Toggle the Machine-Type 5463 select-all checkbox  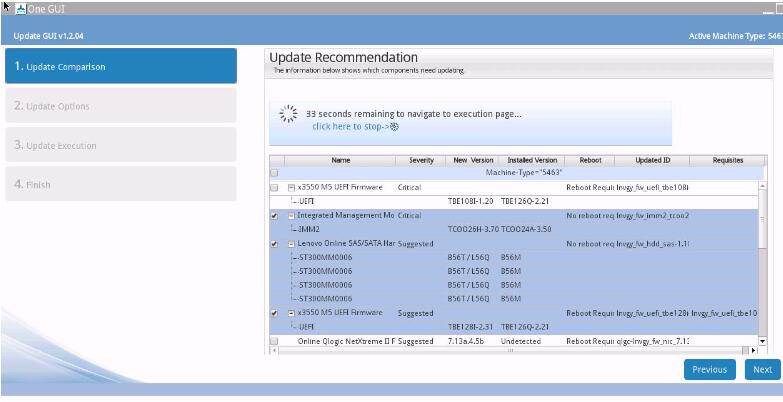(x=274, y=173)
